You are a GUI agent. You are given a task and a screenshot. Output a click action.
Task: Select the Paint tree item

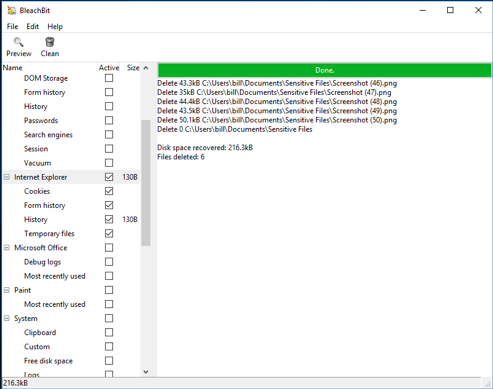(x=22, y=290)
